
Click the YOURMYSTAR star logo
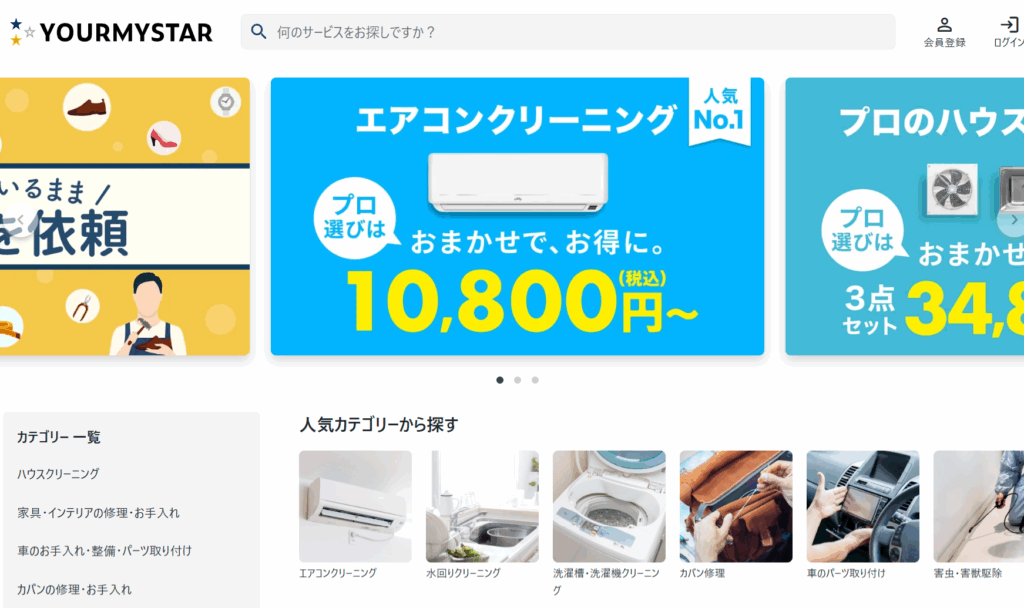pyautogui.click(x=111, y=32)
